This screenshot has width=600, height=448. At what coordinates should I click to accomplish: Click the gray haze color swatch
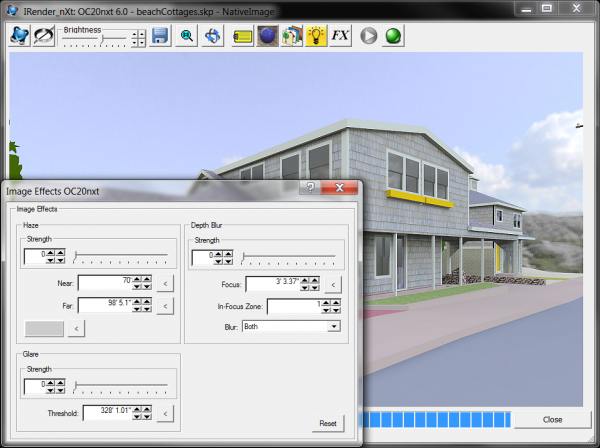click(x=44, y=327)
